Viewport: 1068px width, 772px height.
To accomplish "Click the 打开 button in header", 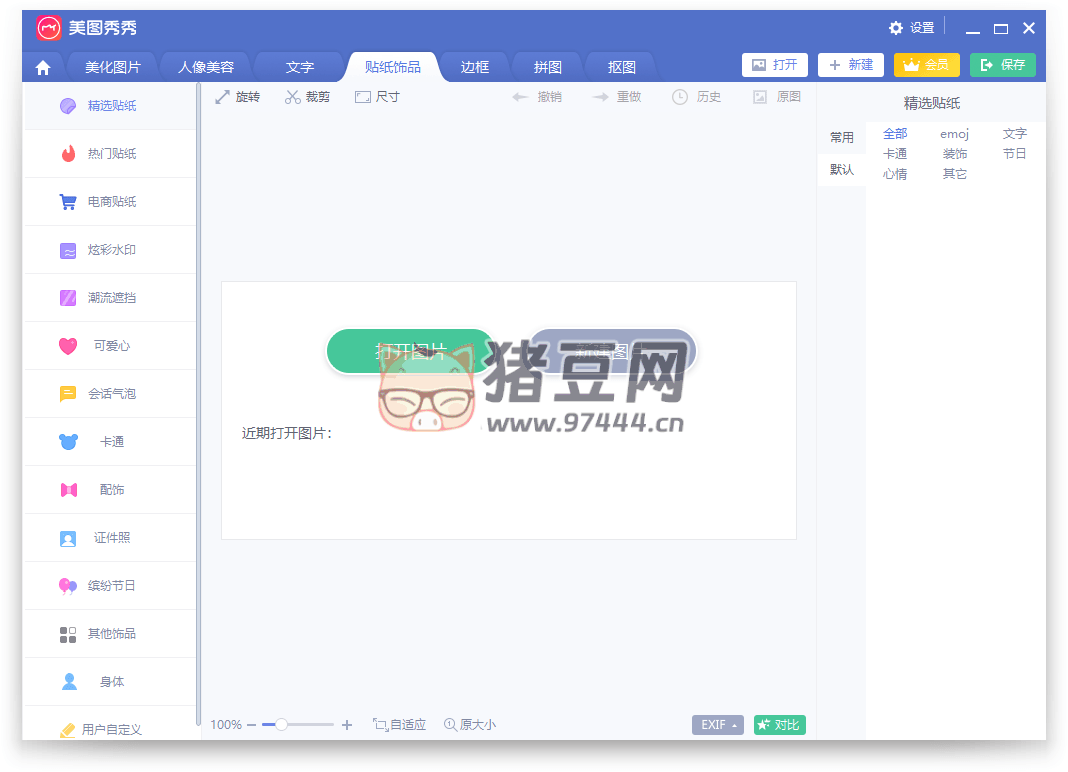I will tap(775, 65).
